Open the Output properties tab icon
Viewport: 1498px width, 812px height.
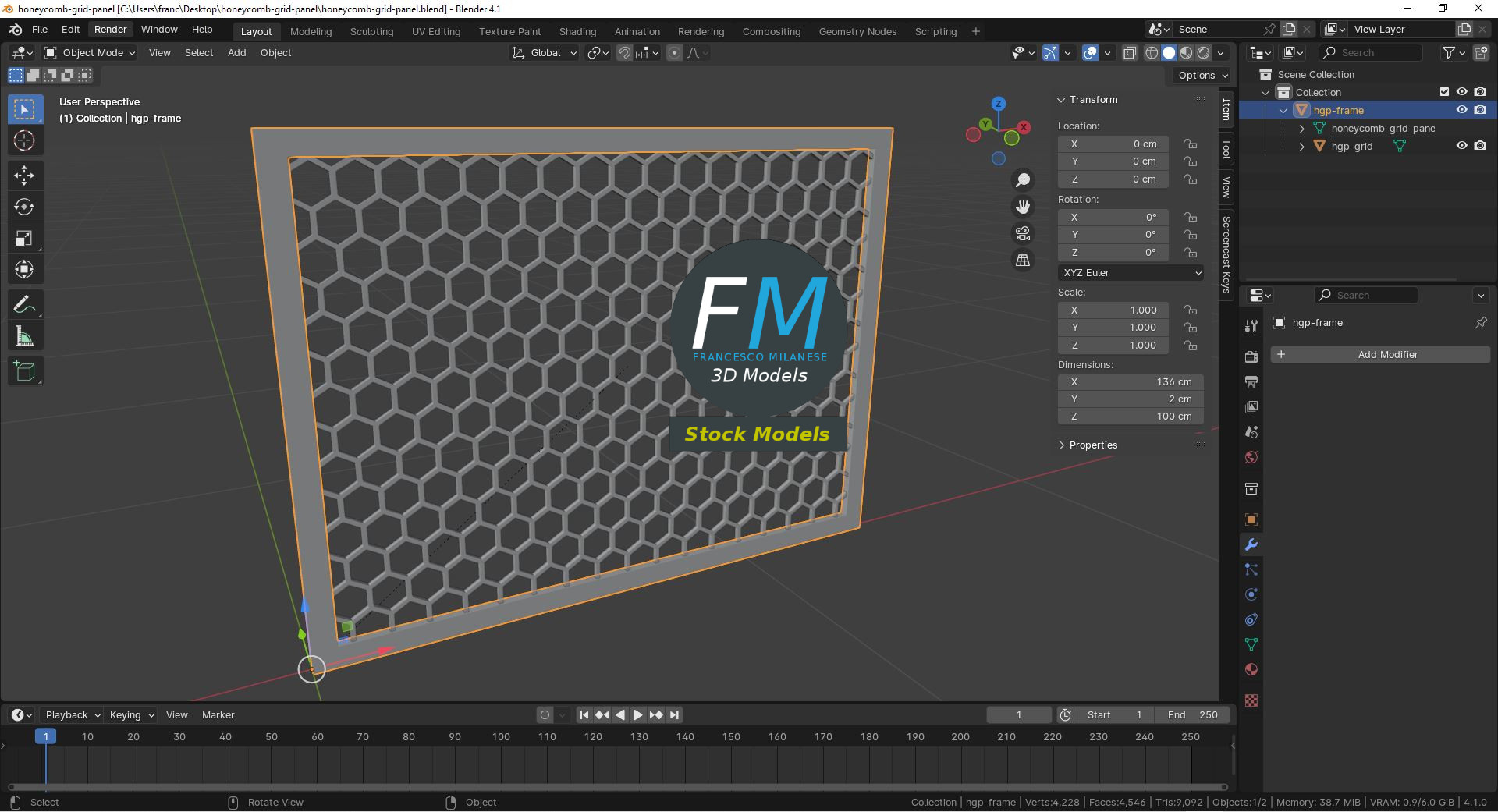coord(1251,382)
